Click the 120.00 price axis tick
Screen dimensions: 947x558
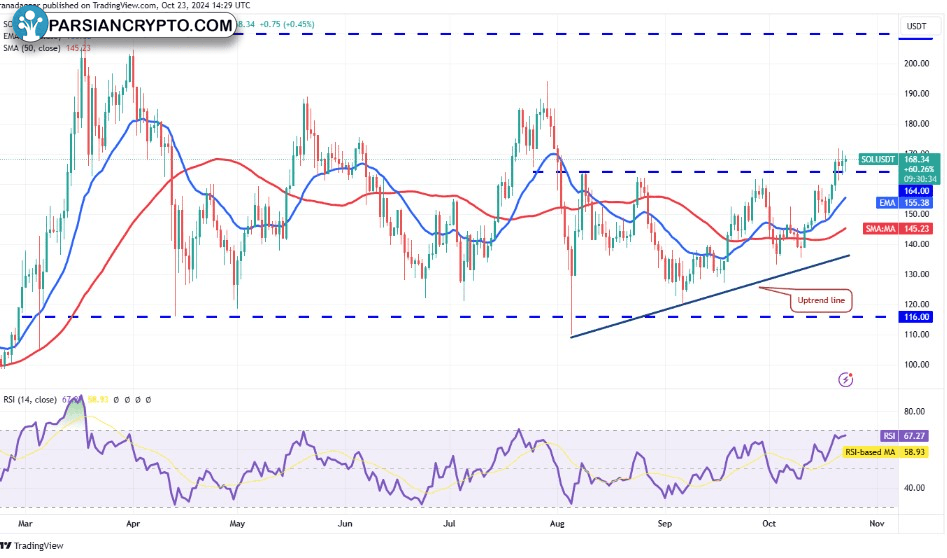tap(916, 304)
